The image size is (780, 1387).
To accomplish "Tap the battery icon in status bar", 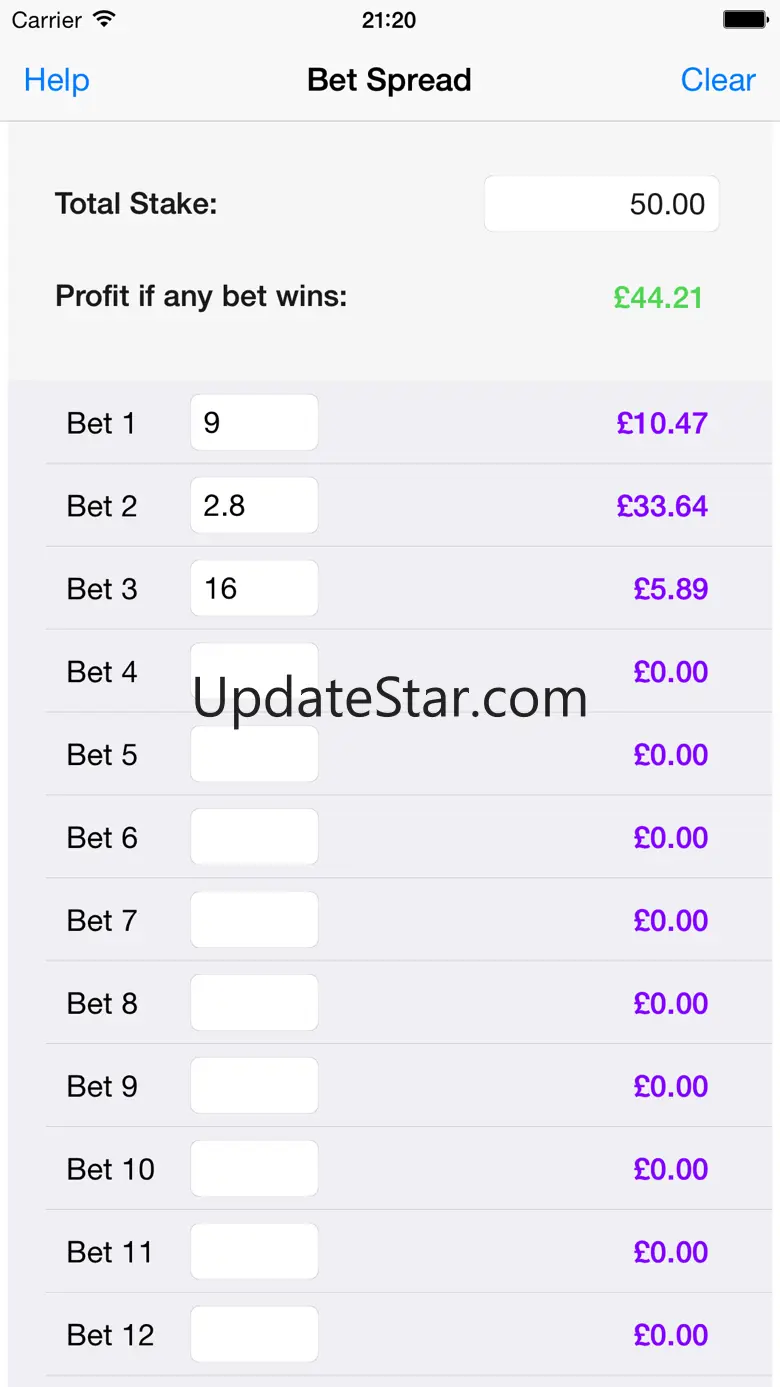I will (745, 20).
